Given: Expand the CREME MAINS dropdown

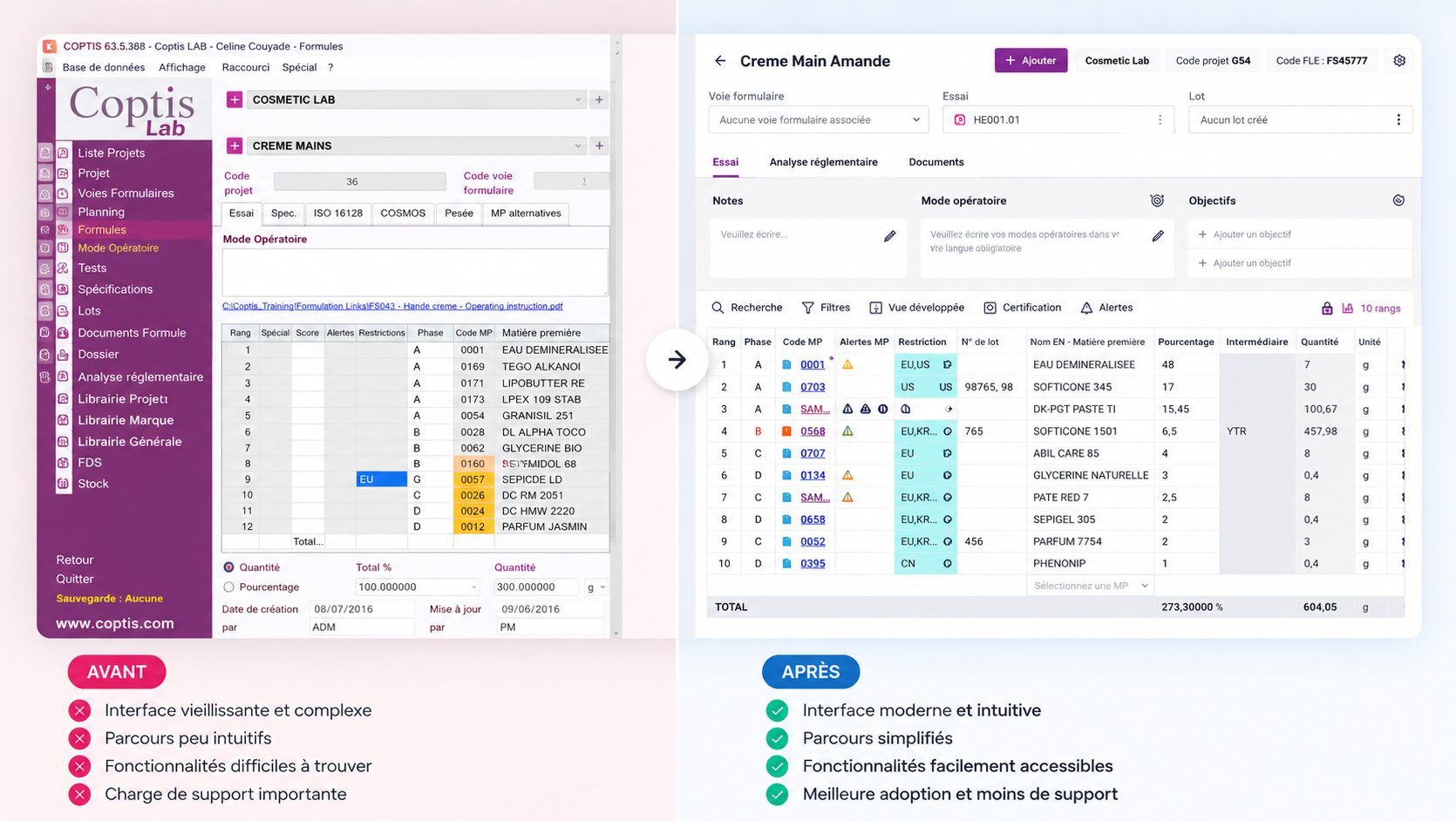Looking at the screenshot, I should (577, 146).
